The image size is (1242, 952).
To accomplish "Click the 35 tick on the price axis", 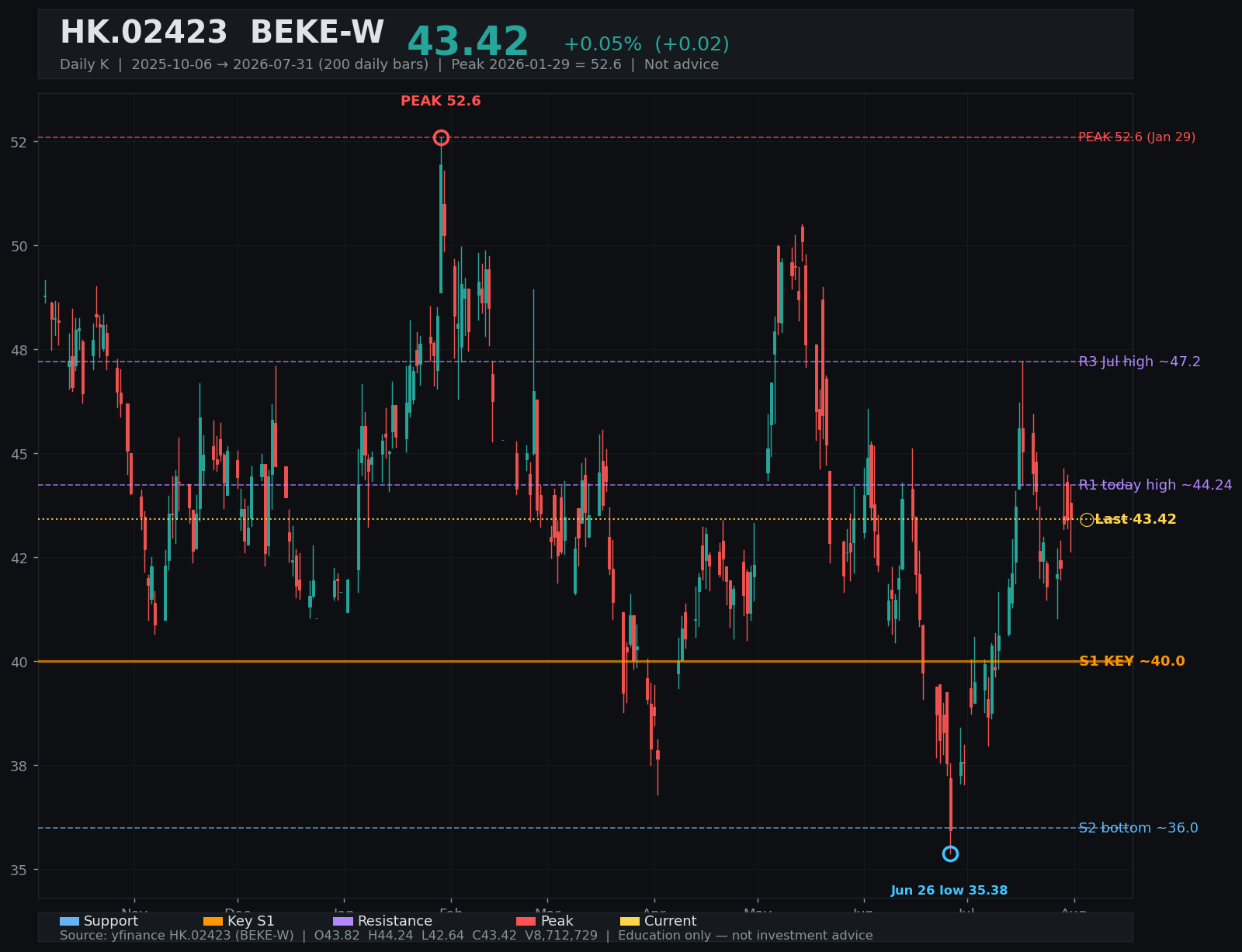I will point(19,871).
